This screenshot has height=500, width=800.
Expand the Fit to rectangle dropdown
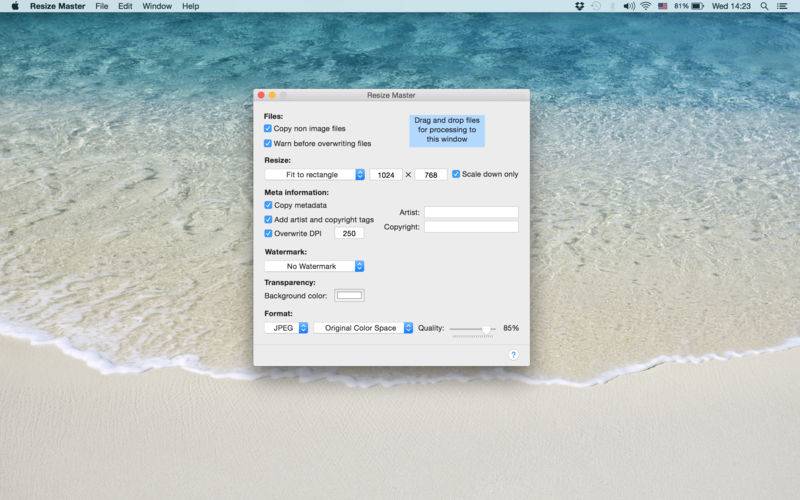[314, 174]
